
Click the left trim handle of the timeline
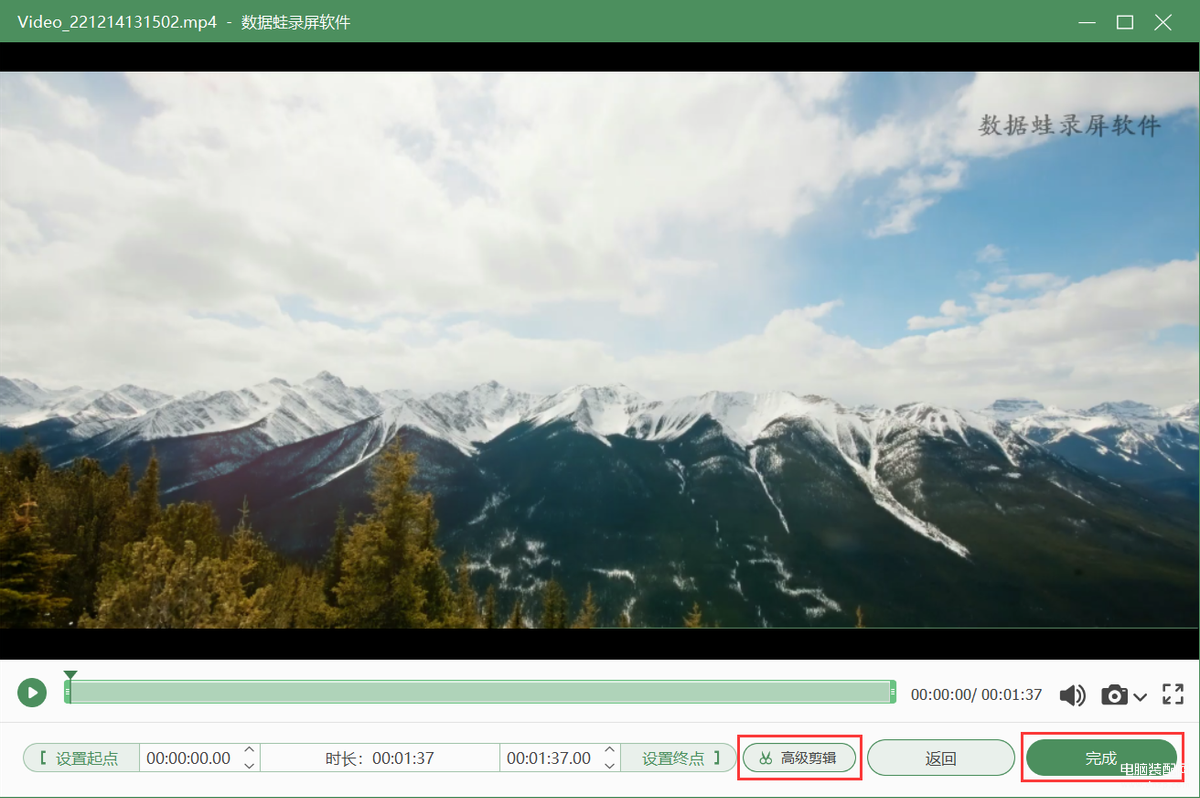tap(68, 692)
